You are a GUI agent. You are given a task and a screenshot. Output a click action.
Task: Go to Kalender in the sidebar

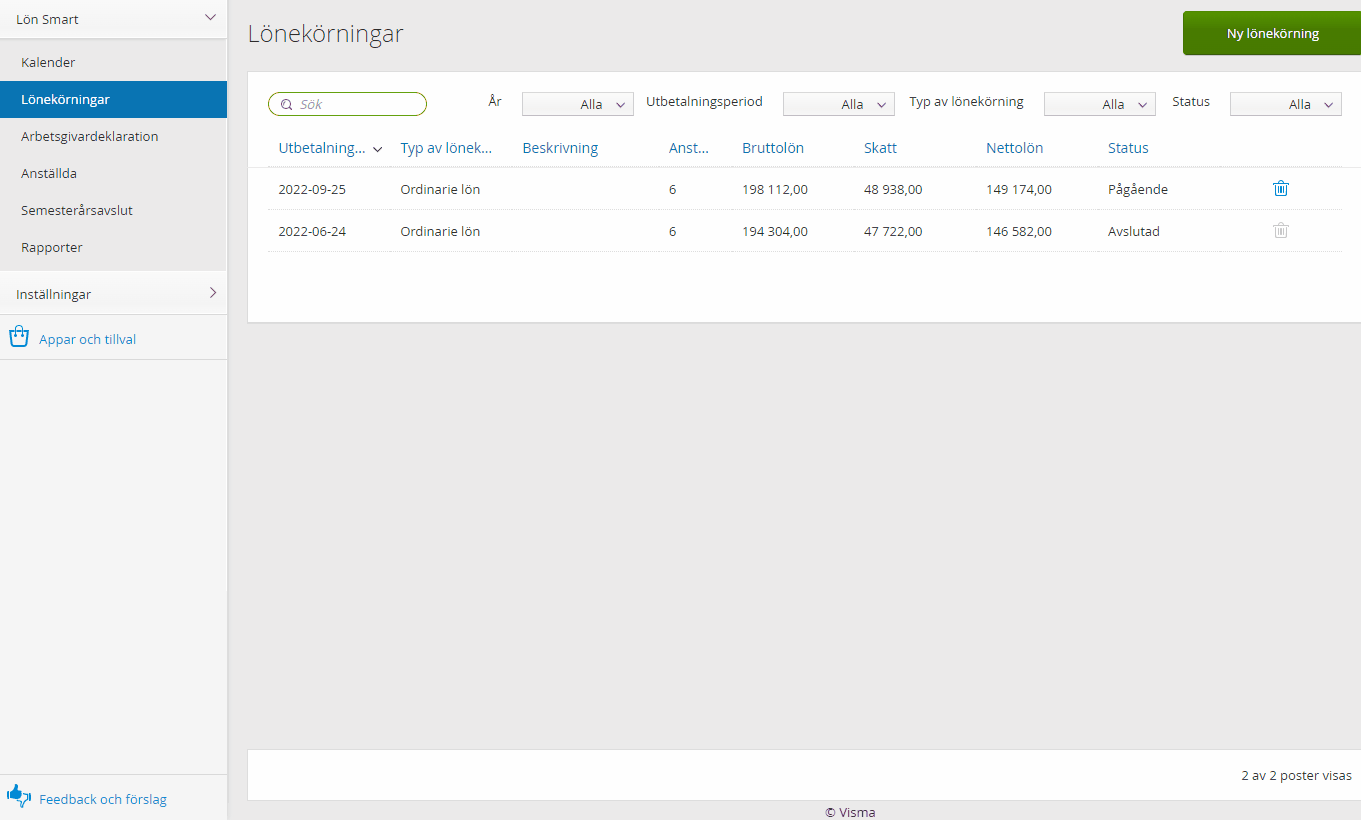click(x=48, y=62)
